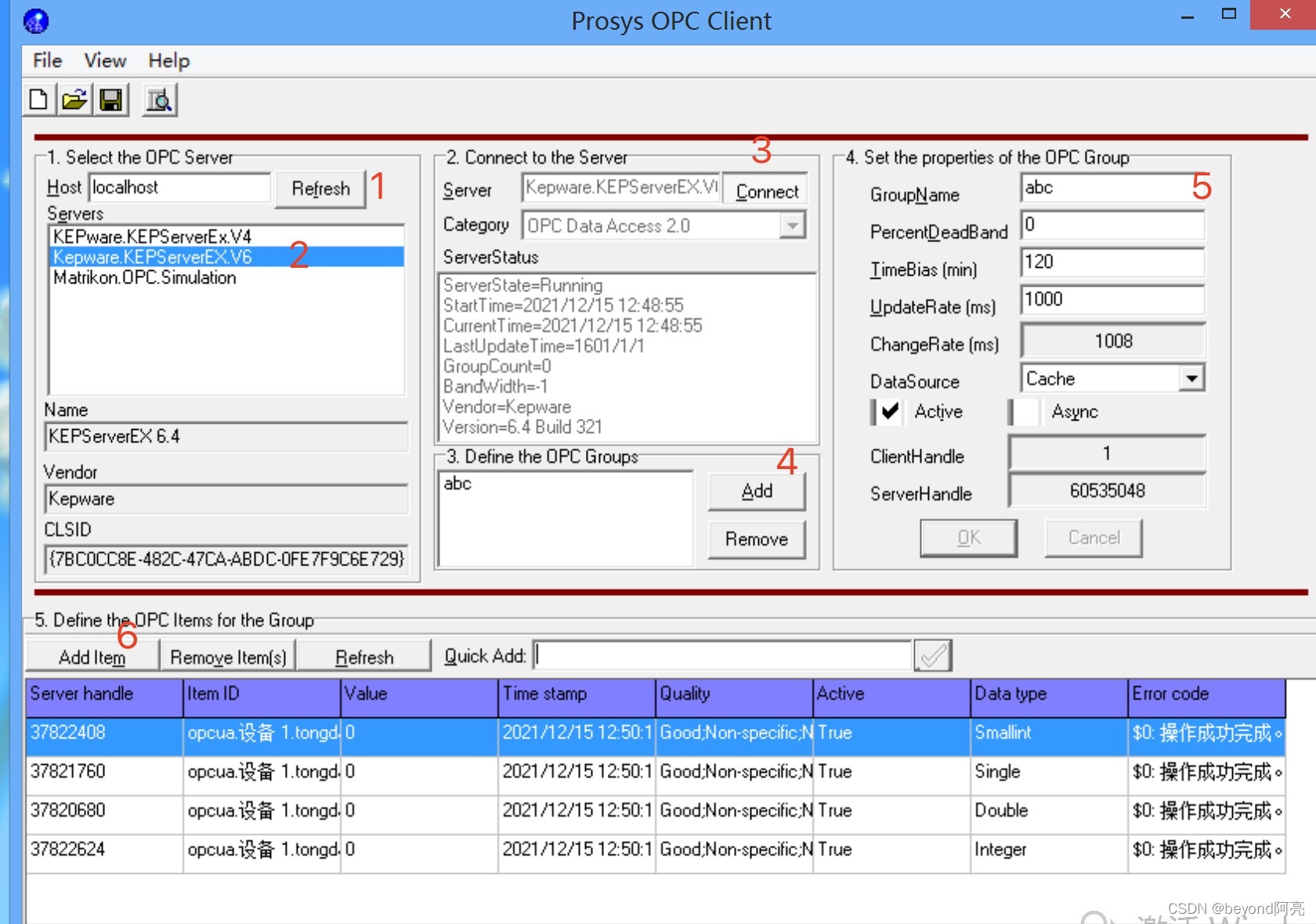Click the ClientHandle value field
The width and height of the screenshot is (1316, 924).
click(x=1107, y=453)
